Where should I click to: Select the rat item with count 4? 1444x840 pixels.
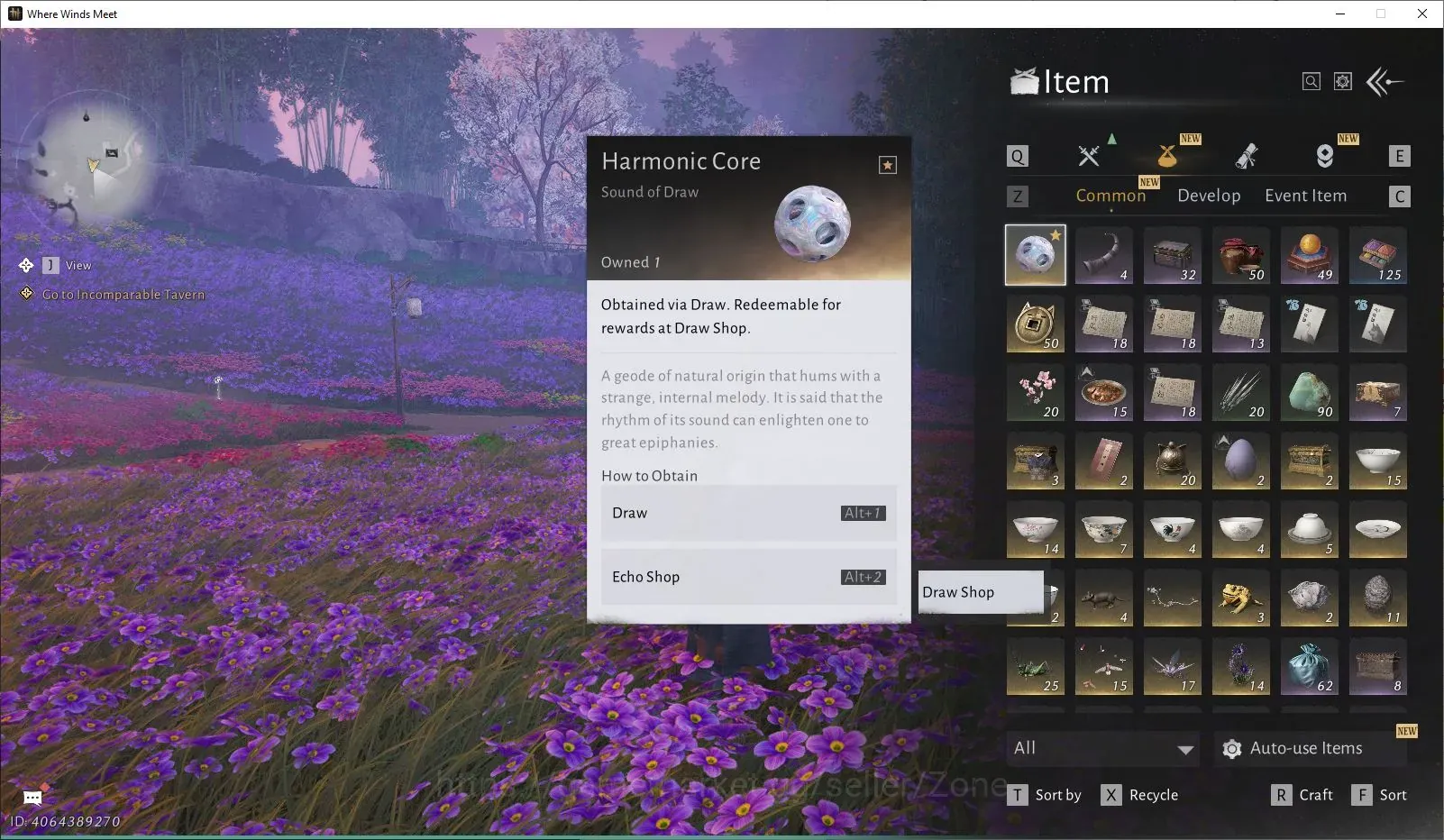tap(1104, 598)
